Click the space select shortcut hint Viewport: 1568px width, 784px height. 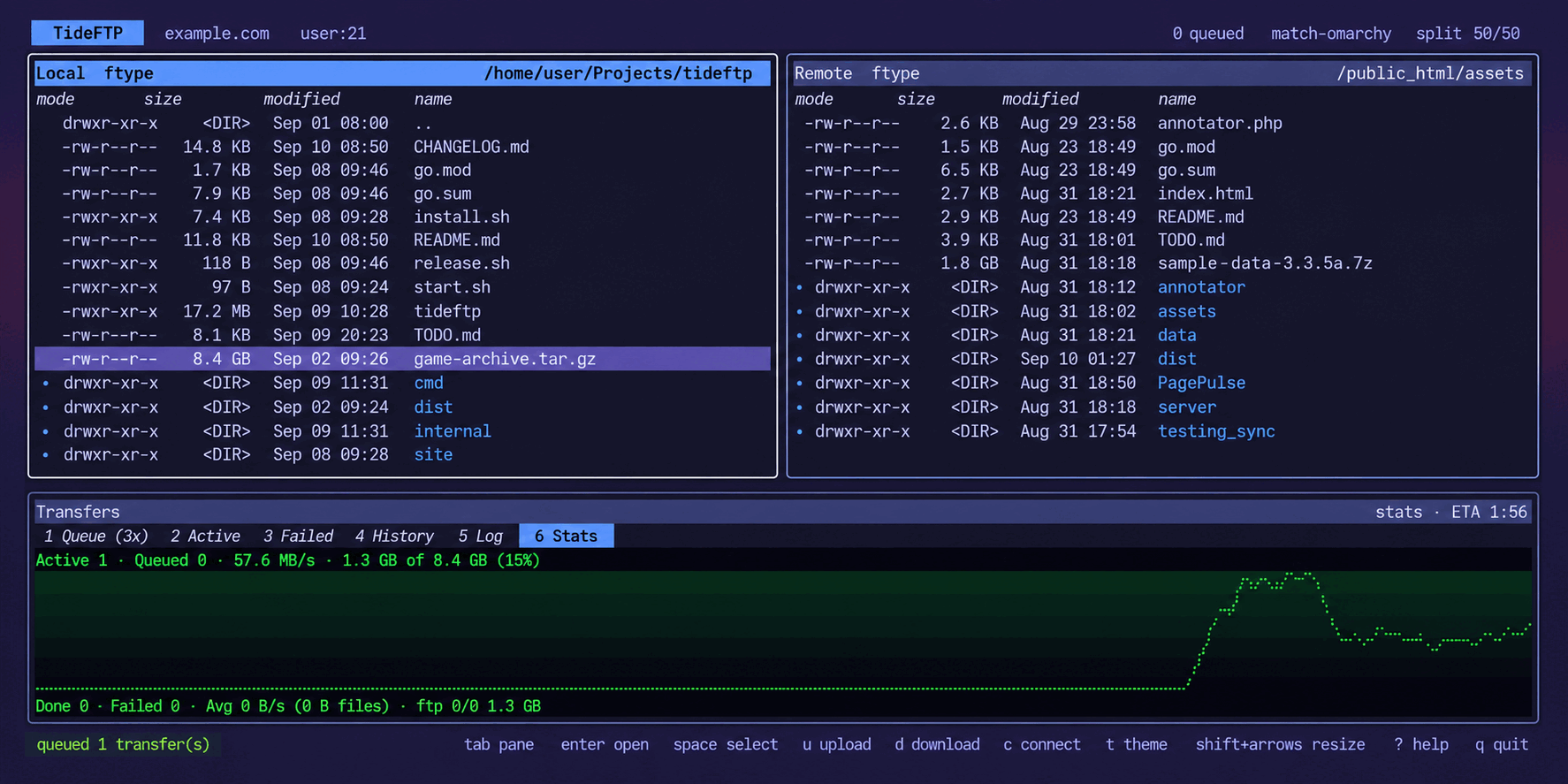(726, 744)
